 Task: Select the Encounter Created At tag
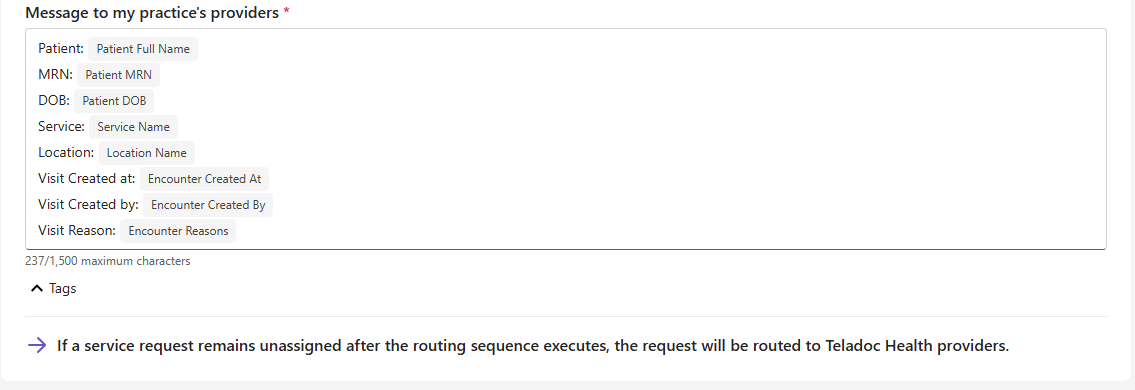click(204, 179)
